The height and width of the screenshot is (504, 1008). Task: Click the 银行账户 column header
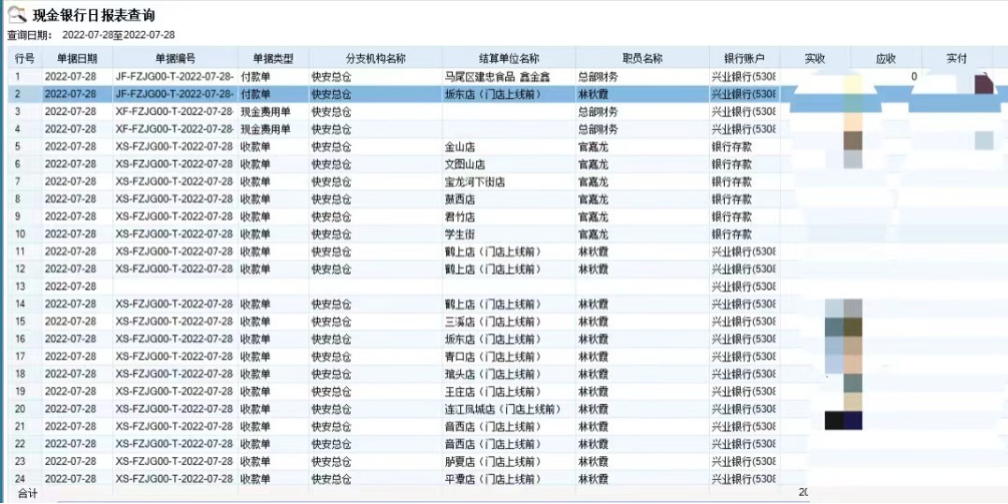point(744,59)
